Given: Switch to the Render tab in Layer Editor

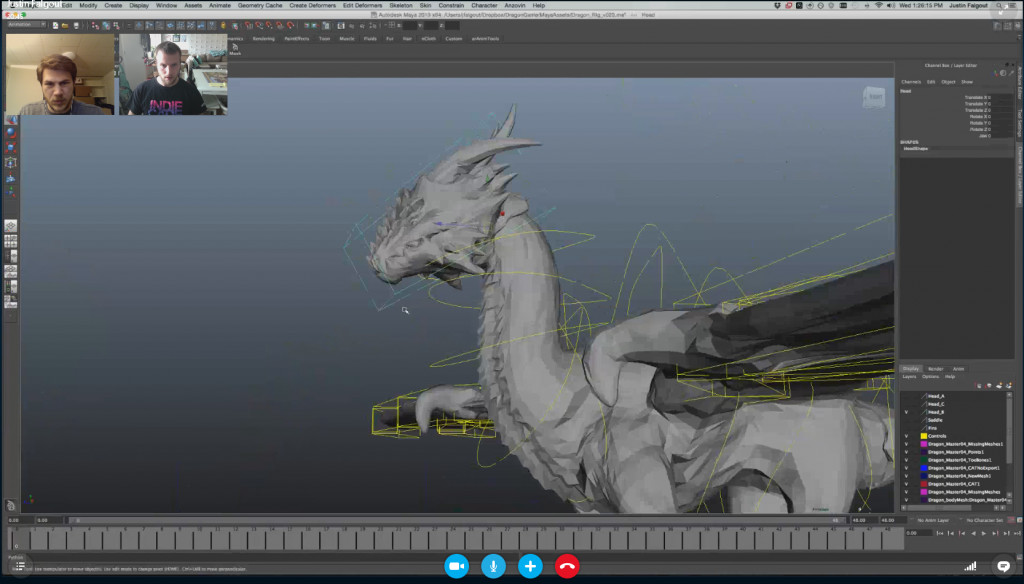Looking at the screenshot, I should click(x=936, y=369).
